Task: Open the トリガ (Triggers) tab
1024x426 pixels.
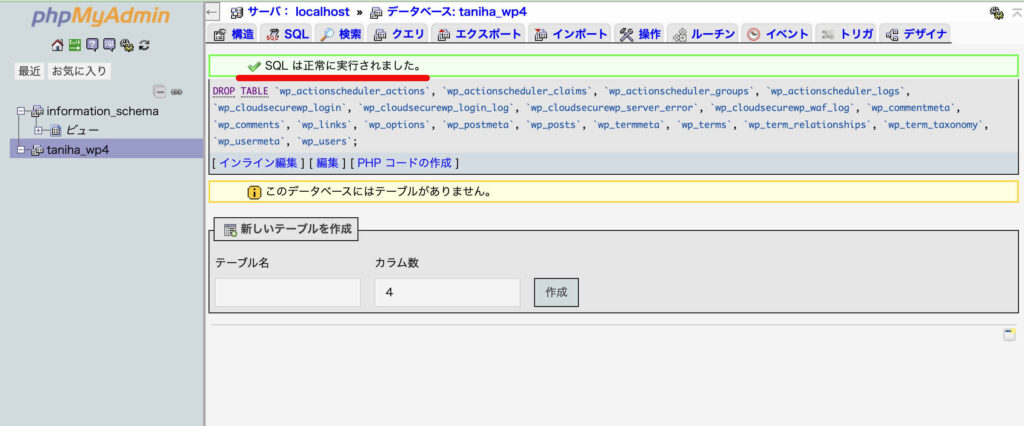Action: pos(847,35)
